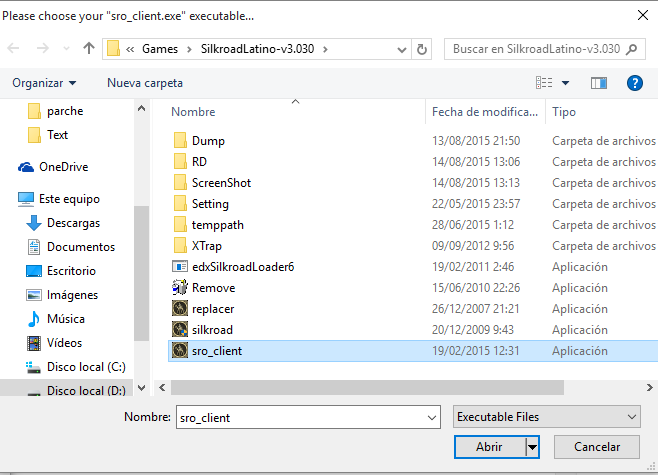This screenshot has height=475, width=658.
Task: Sort by the Nombre column header
Action: pyautogui.click(x=193, y=112)
